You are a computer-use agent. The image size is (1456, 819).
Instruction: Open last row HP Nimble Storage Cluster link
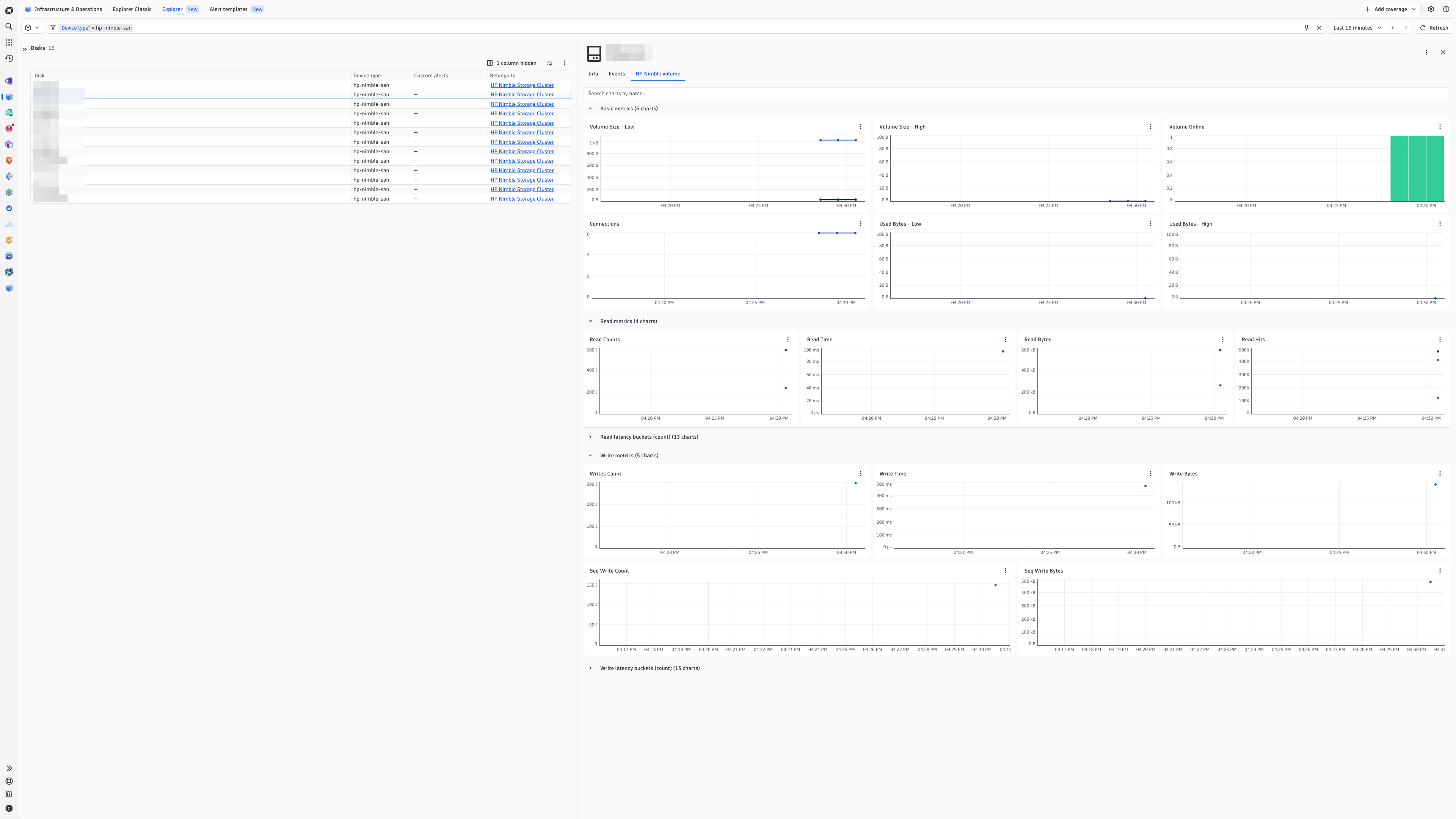(x=522, y=199)
